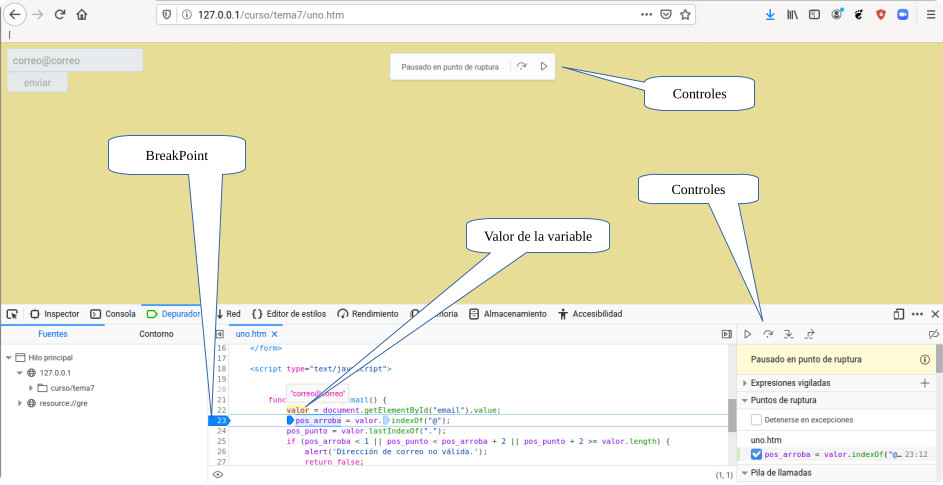Click the right debugger panel scrollbar
943x485 pixels.
[x=939, y=359]
